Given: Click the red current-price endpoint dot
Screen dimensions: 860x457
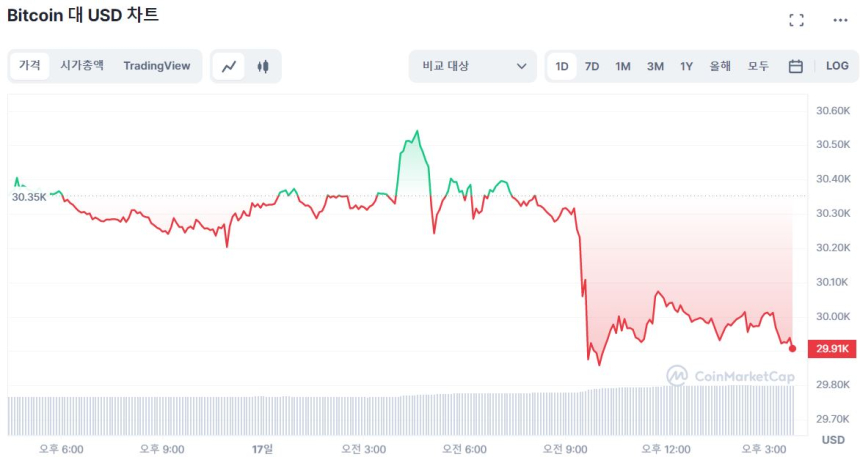Looking at the screenshot, I should coord(793,348).
